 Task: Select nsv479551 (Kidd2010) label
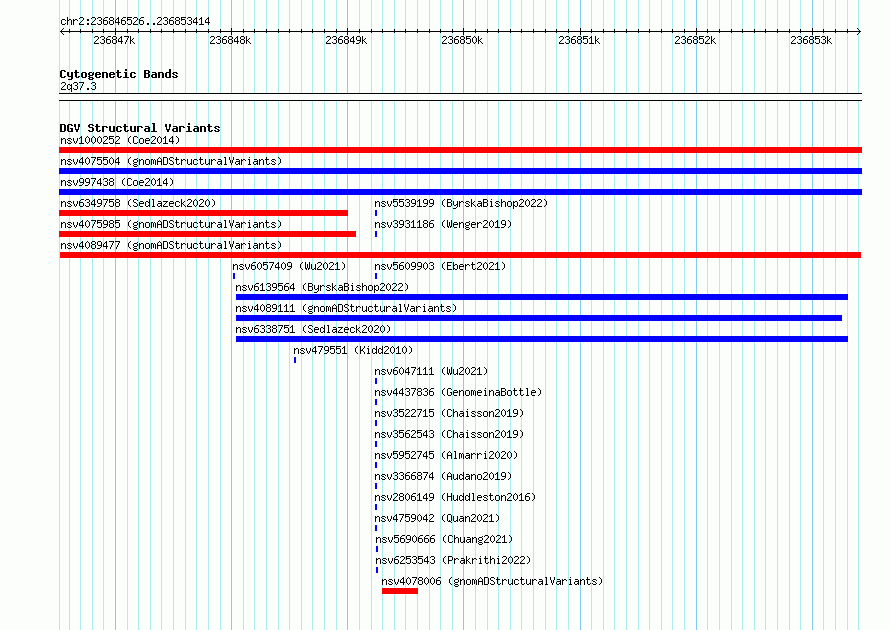click(353, 350)
